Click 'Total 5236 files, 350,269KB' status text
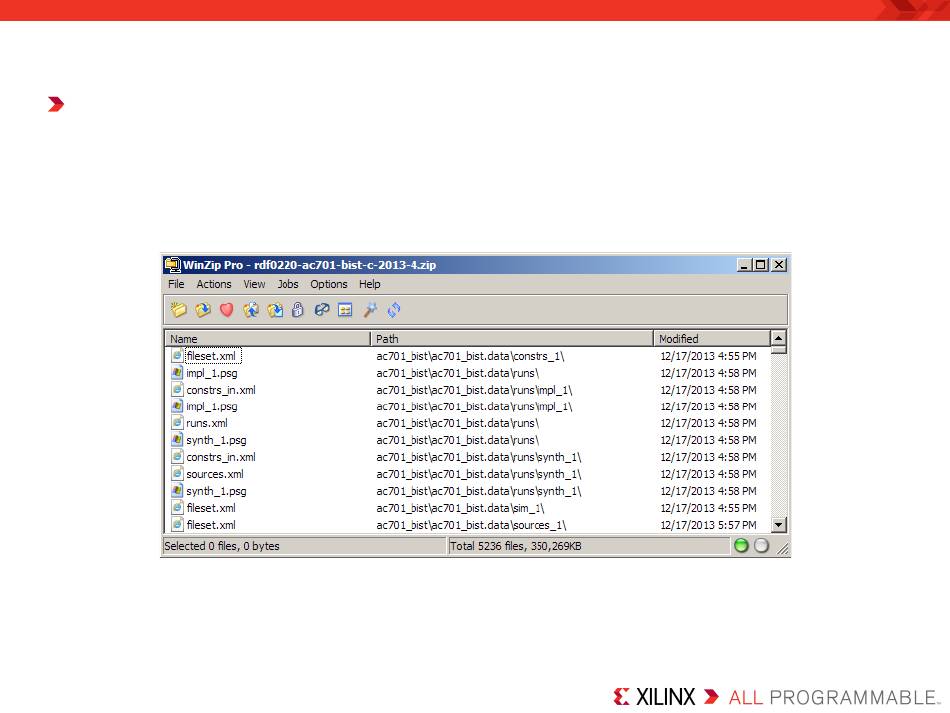 tap(516, 546)
